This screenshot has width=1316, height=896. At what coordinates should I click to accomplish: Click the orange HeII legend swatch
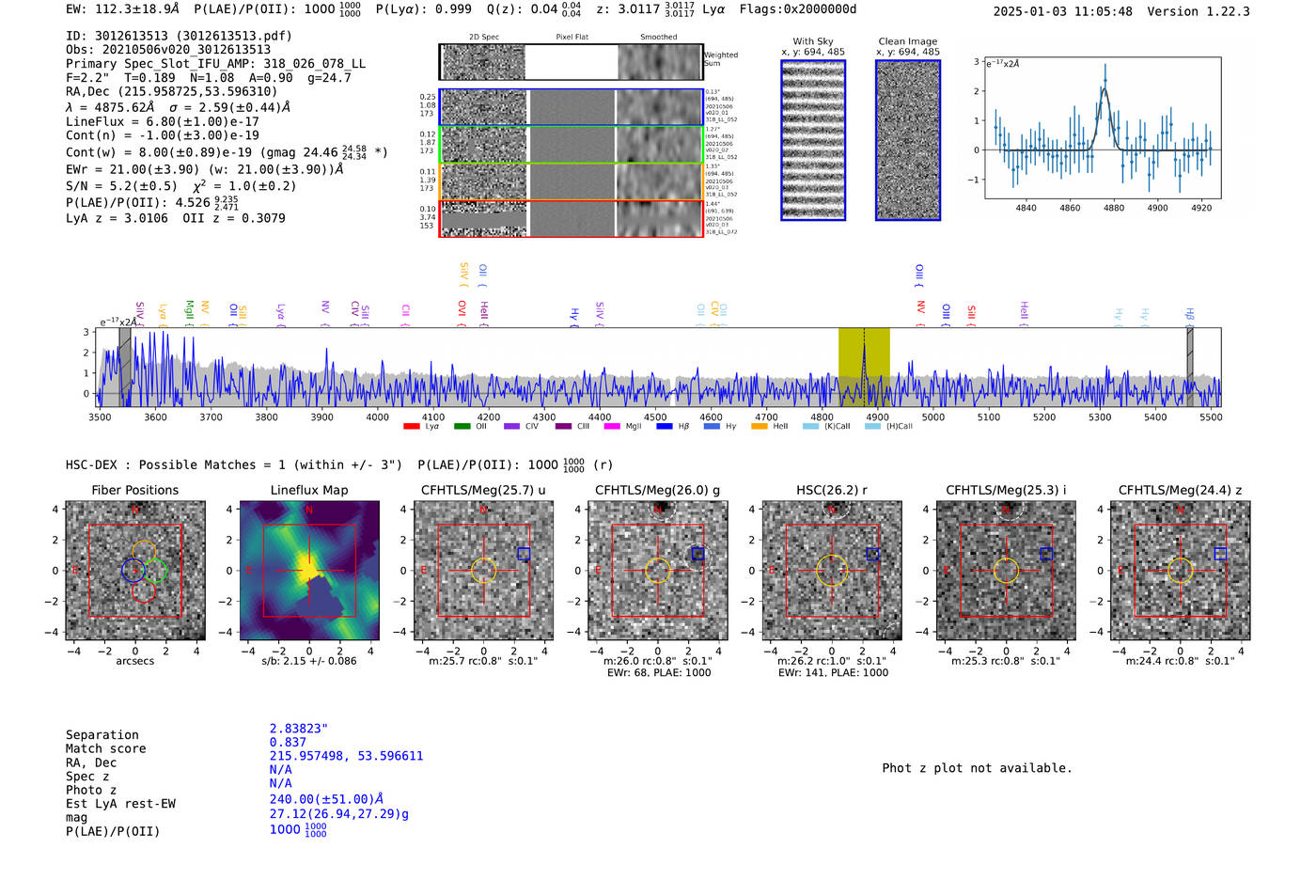760,426
